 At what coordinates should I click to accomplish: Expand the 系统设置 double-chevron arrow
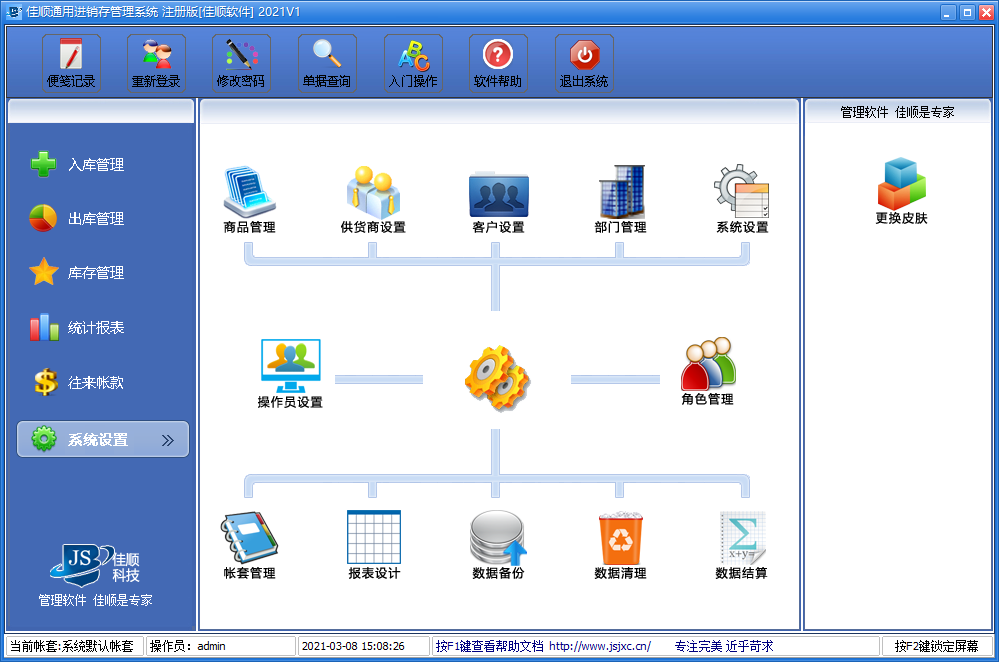168,440
